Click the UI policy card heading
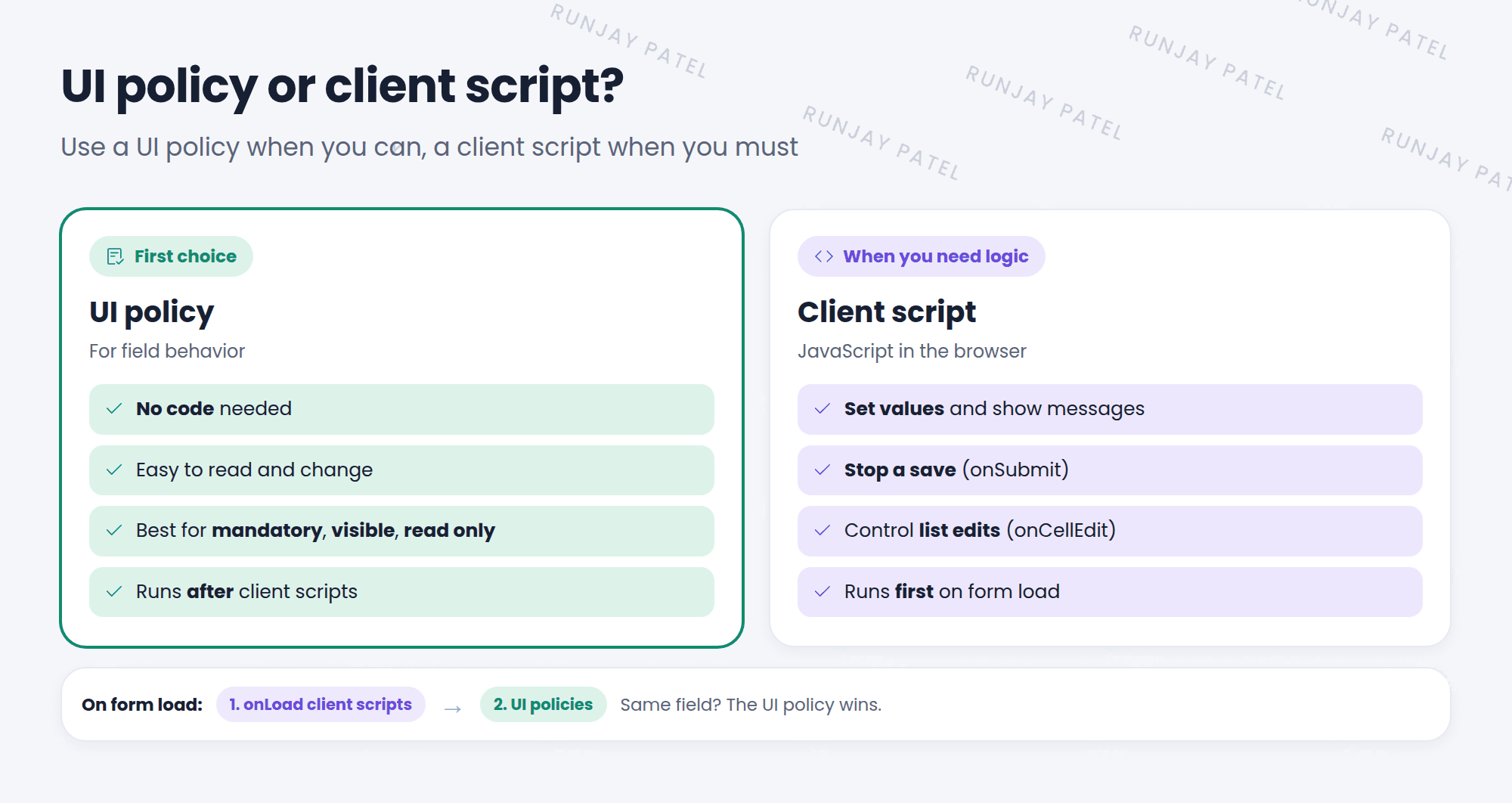Screen dimensions: 1512x803 (x=151, y=312)
